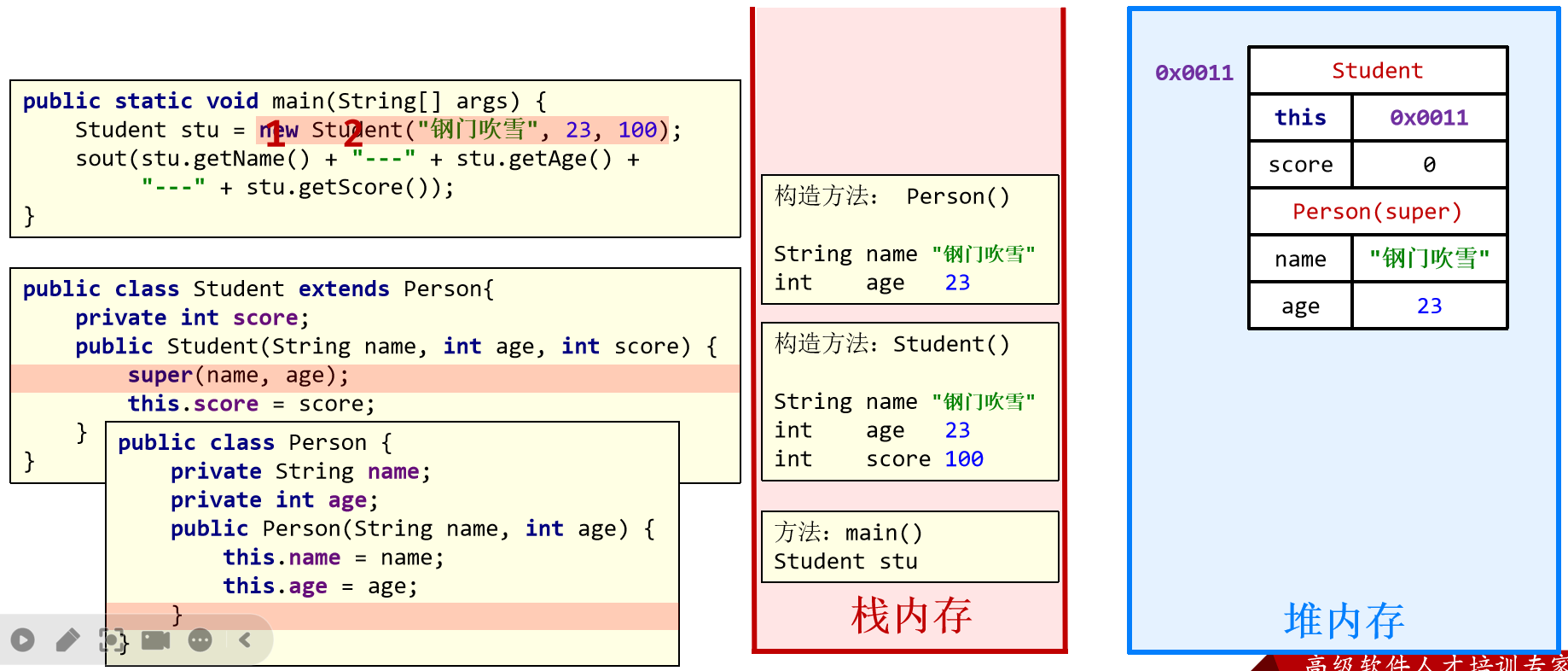Click 'stu.getScore());' in main method
Viewport: 1568px width, 671px height.
point(350,187)
